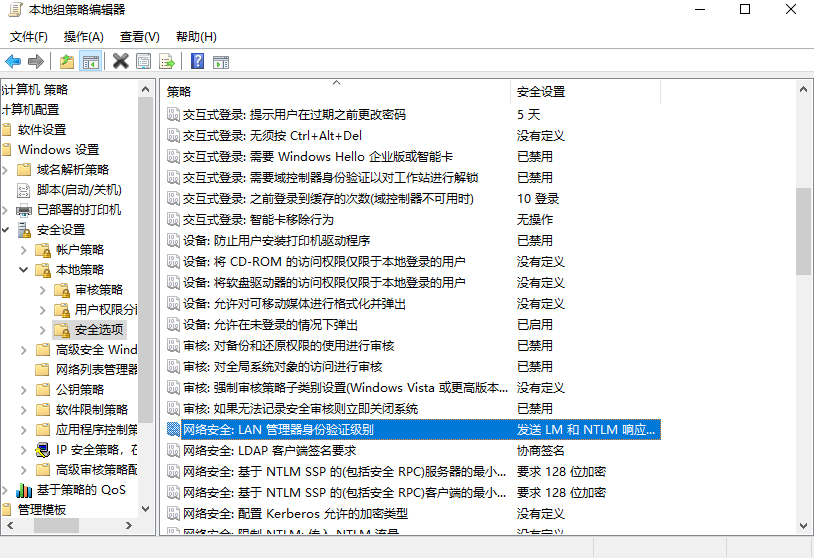The width and height of the screenshot is (814, 558).
Task: Open Properties via the toolbar icon
Action: [x=144, y=61]
